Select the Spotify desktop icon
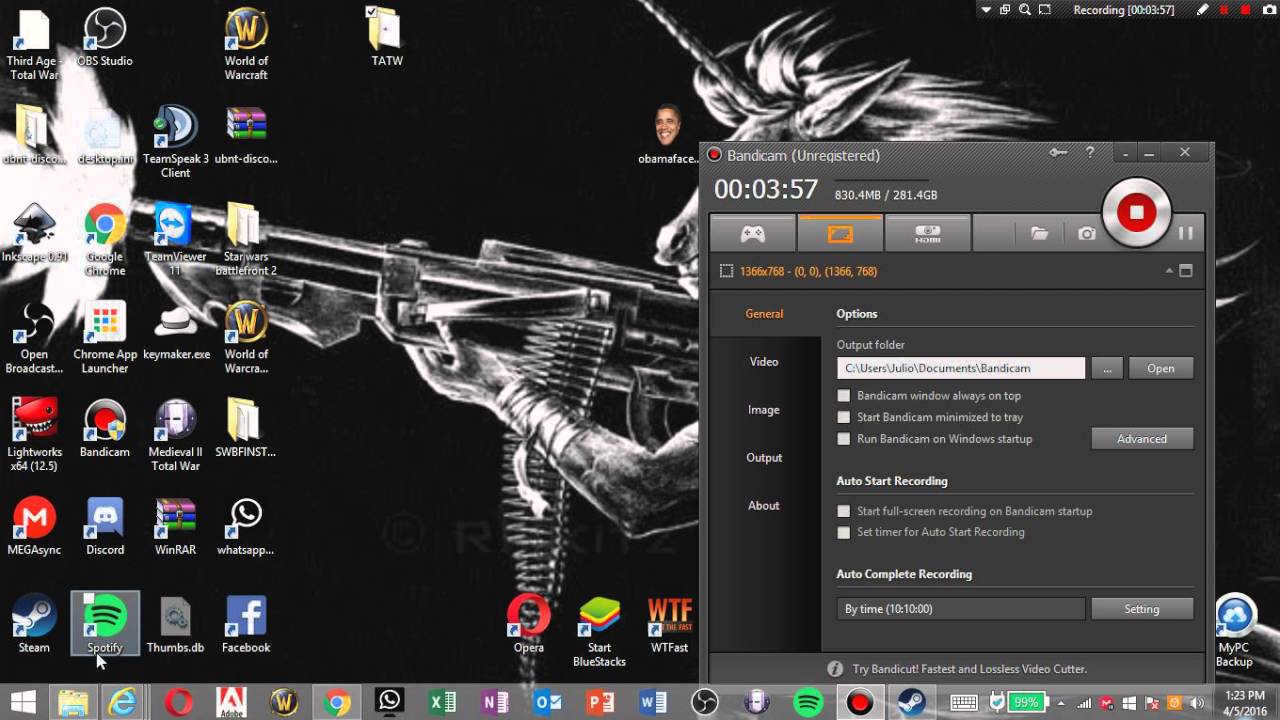This screenshot has width=1280, height=720. 105,624
